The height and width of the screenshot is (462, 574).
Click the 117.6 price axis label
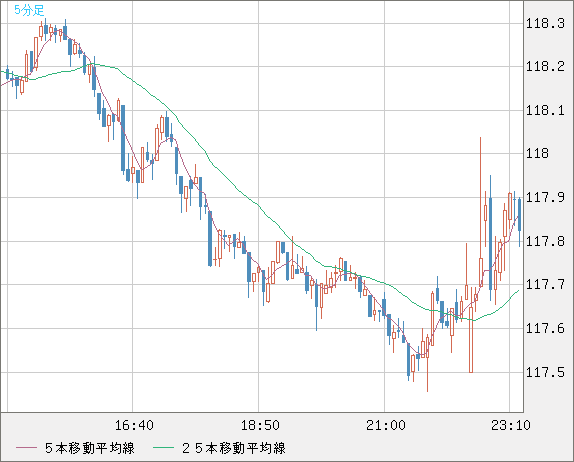click(545, 328)
